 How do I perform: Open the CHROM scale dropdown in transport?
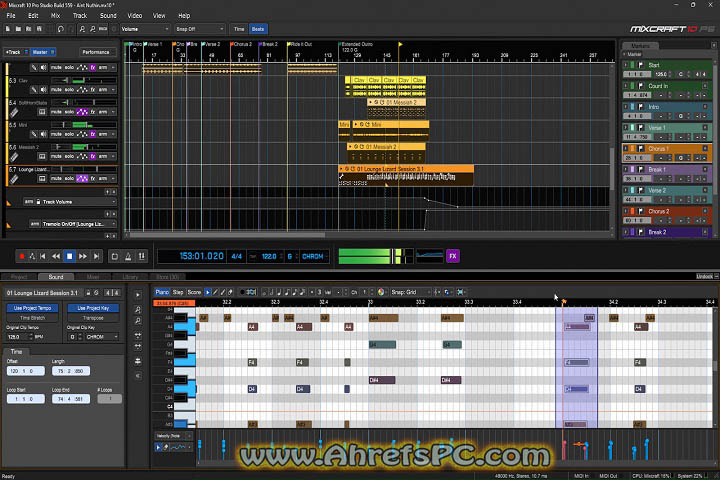315,256
